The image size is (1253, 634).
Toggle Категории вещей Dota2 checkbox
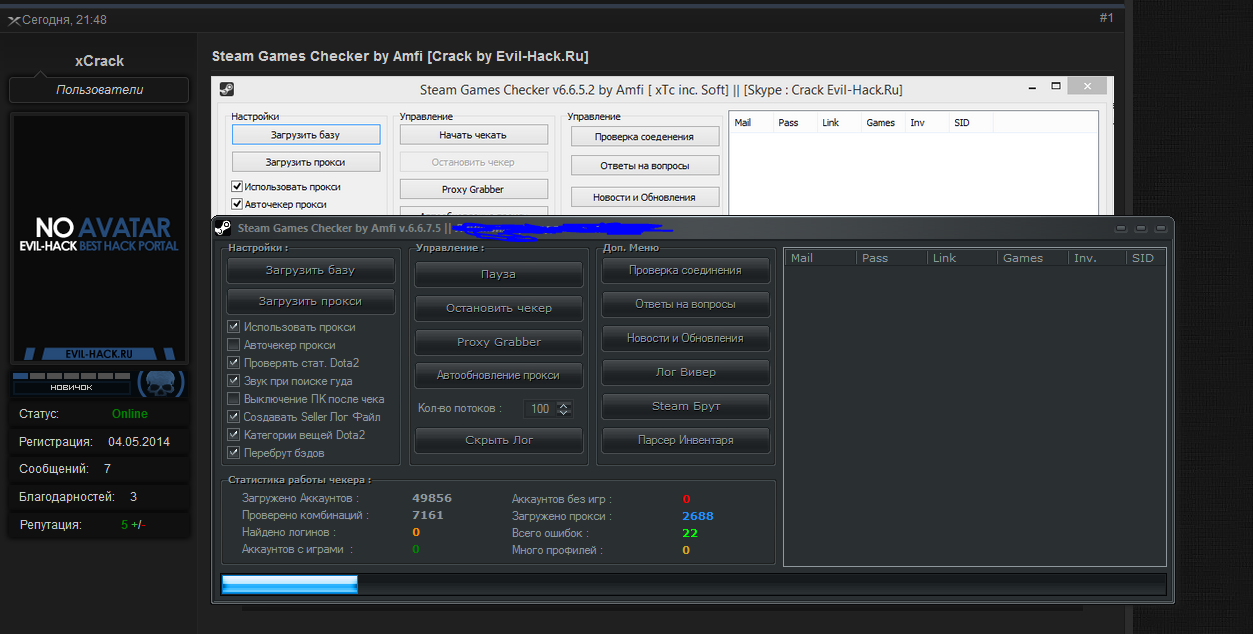pyautogui.click(x=233, y=435)
